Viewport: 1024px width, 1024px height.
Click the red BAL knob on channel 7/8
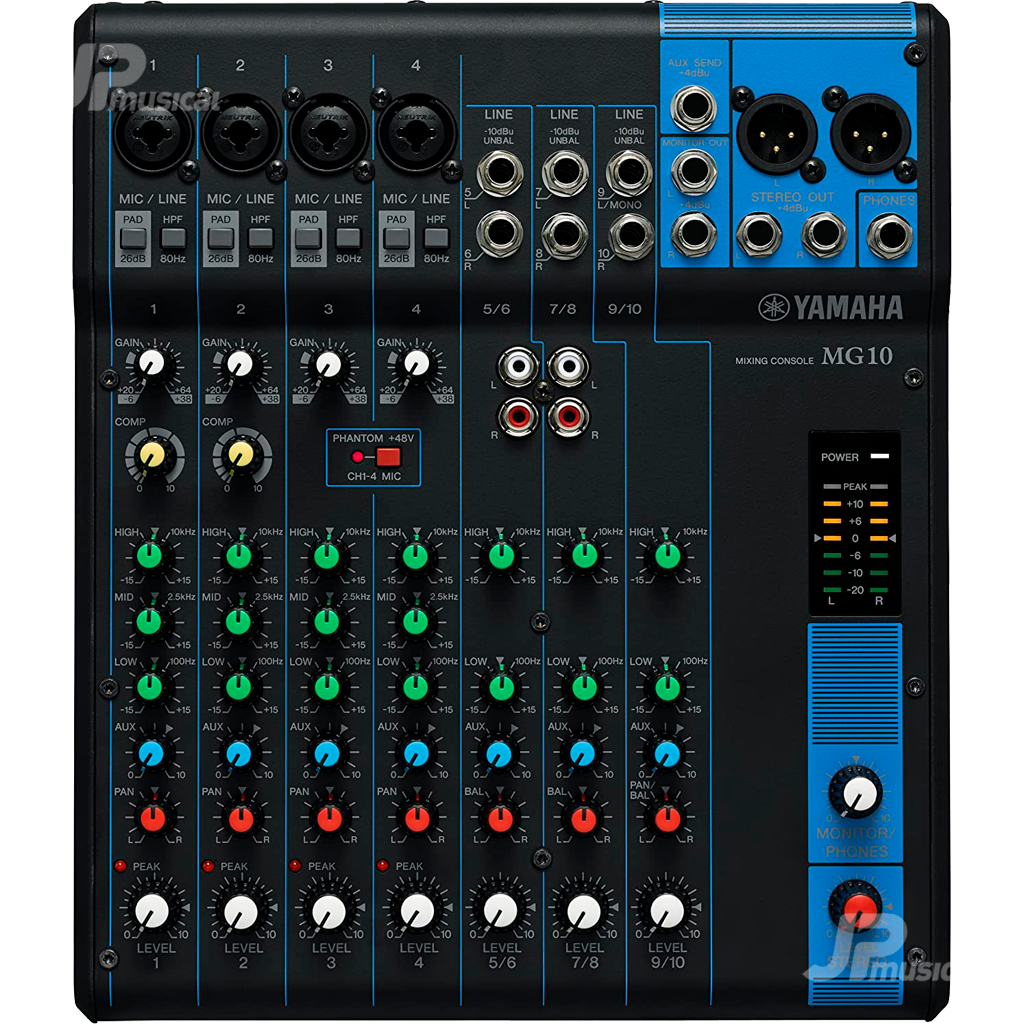[x=583, y=818]
